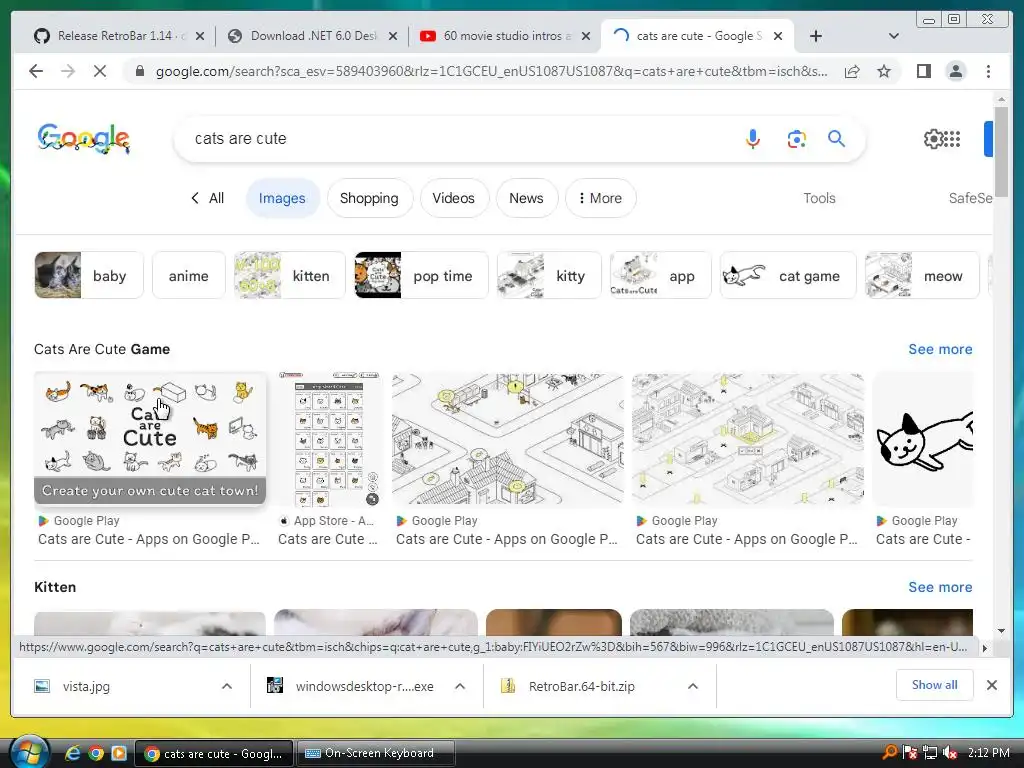This screenshot has height=768, width=1024.
Task: Open Chrome profile menu
Action: point(955,71)
